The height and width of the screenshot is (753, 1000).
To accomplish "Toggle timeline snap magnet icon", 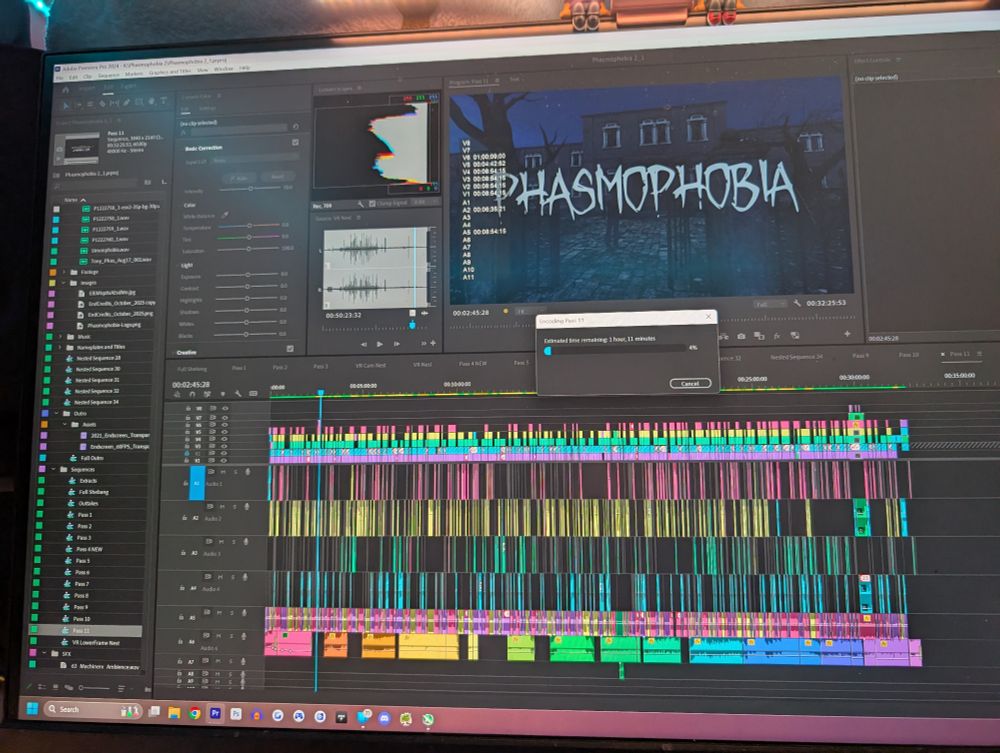I will [x=192, y=395].
